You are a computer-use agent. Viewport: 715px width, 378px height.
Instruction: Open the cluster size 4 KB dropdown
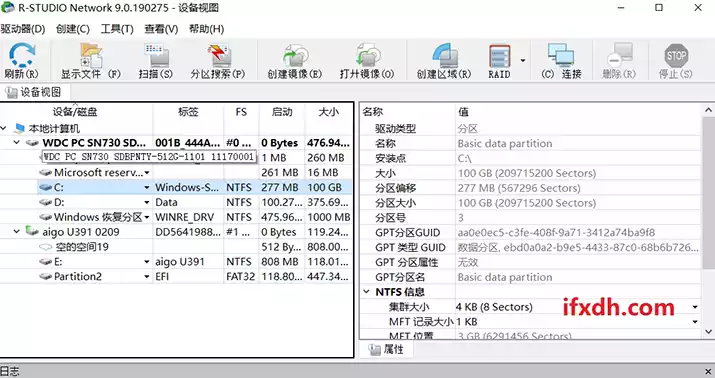(695, 307)
